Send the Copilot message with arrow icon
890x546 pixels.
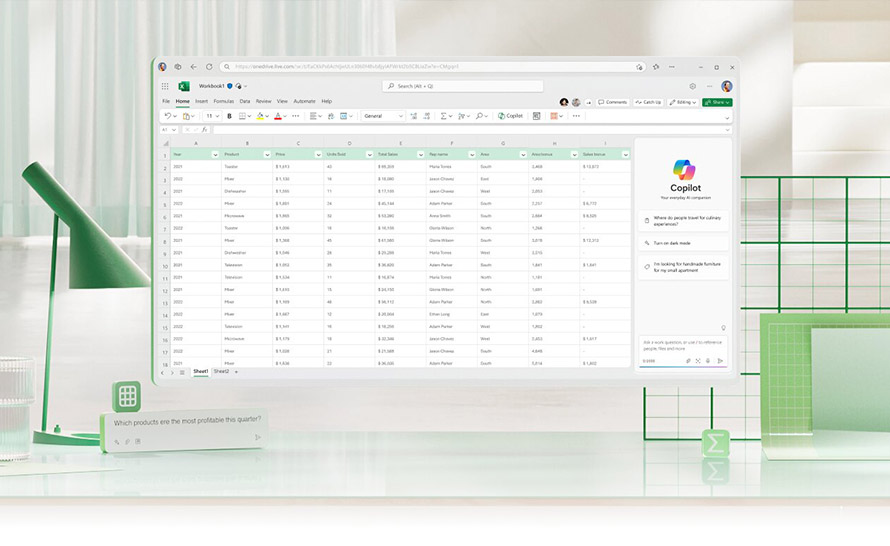coord(720,361)
